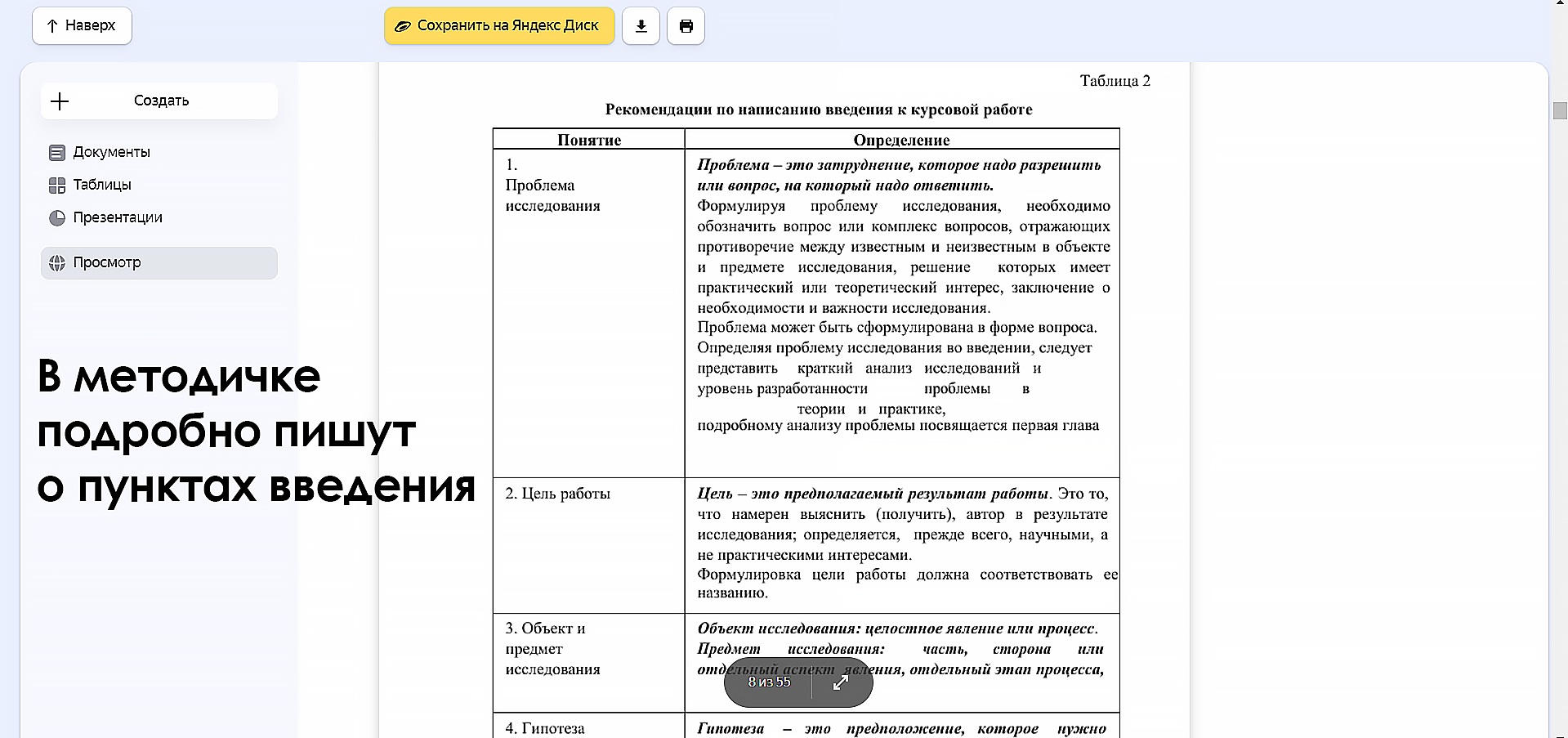1568x738 pixels.
Task: Click the page counter 8 из 55
Action: (769, 682)
